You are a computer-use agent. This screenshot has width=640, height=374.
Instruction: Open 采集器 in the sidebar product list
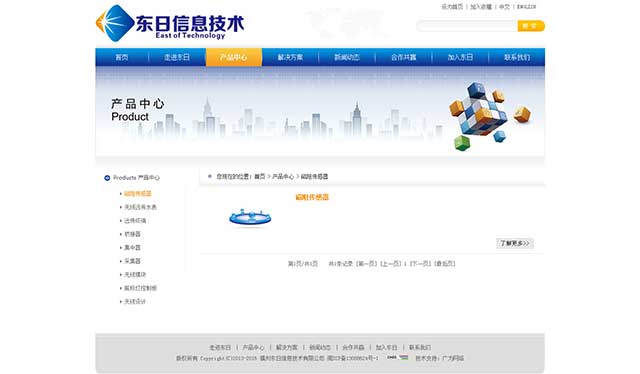[132, 261]
